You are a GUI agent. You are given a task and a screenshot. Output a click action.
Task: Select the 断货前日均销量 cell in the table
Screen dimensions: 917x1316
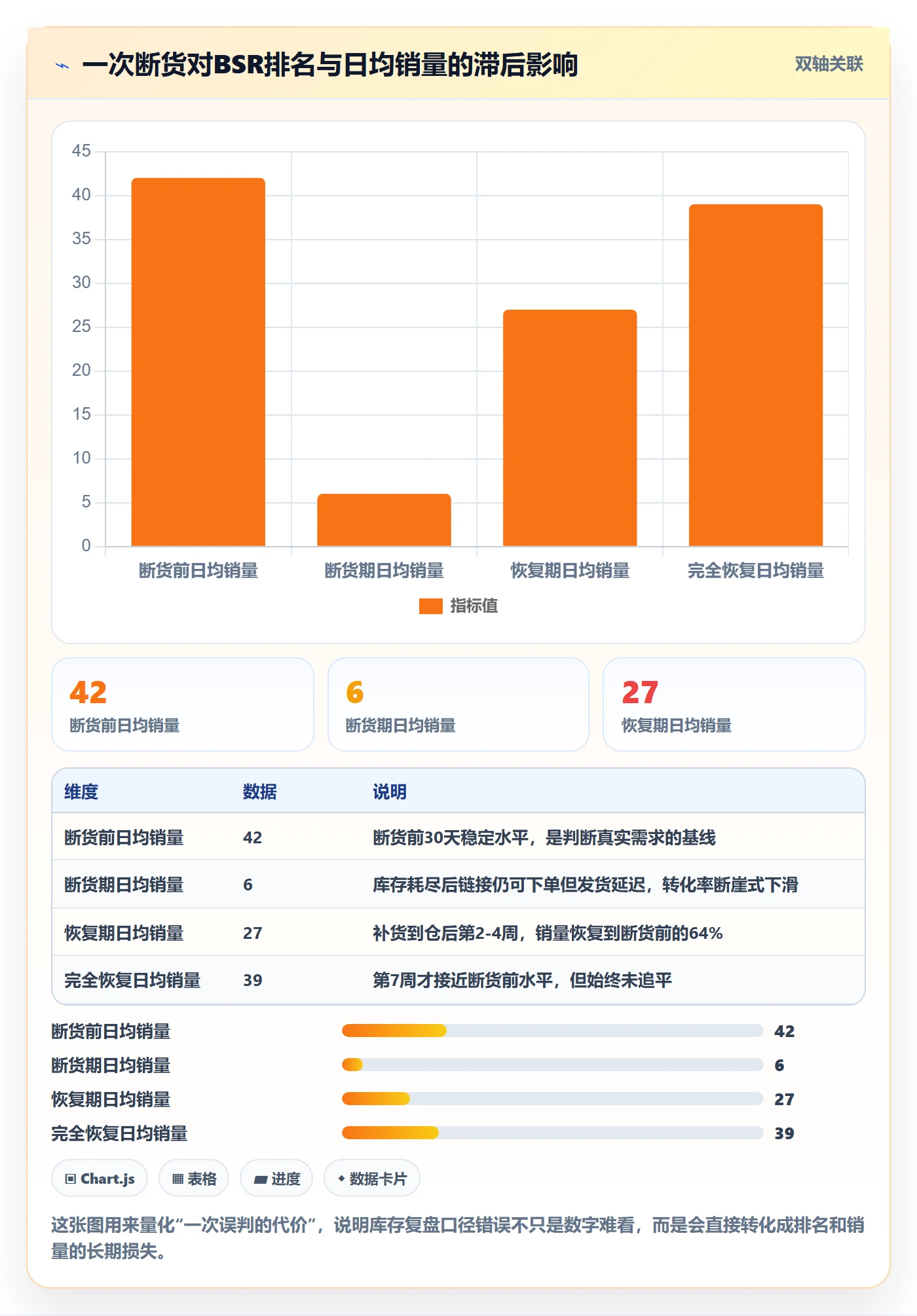[124, 837]
